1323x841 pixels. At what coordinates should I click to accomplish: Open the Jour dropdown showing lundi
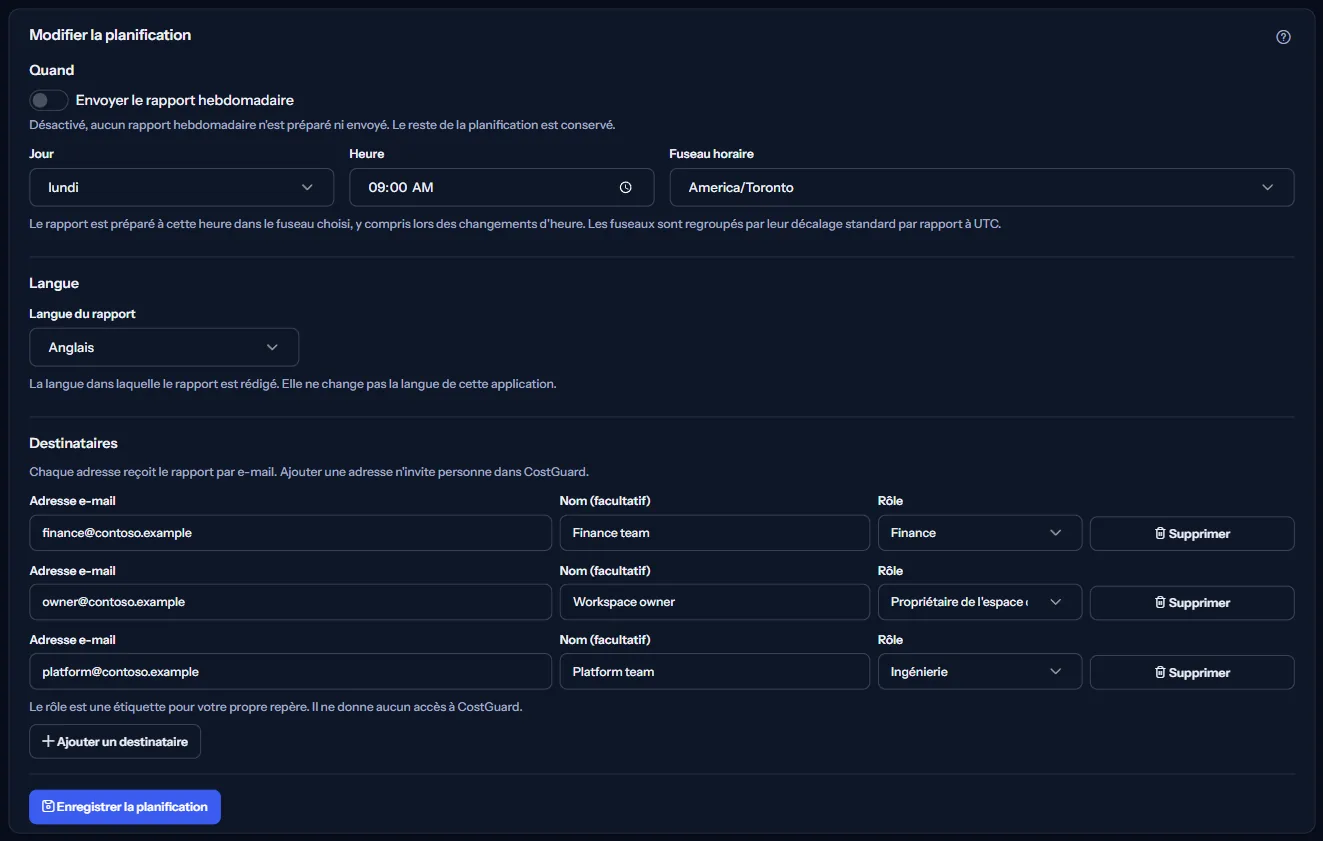coord(181,187)
